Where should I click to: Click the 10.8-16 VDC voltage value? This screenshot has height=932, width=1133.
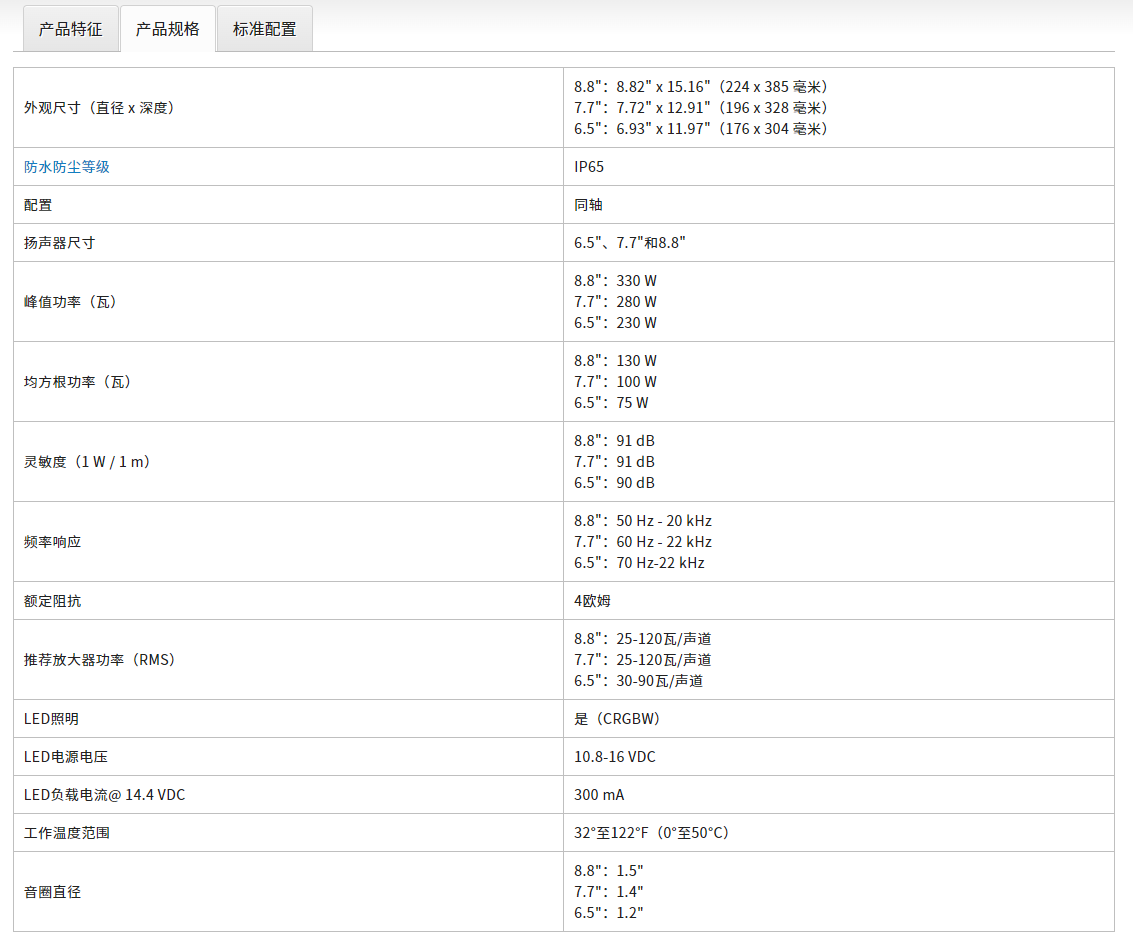pos(615,757)
